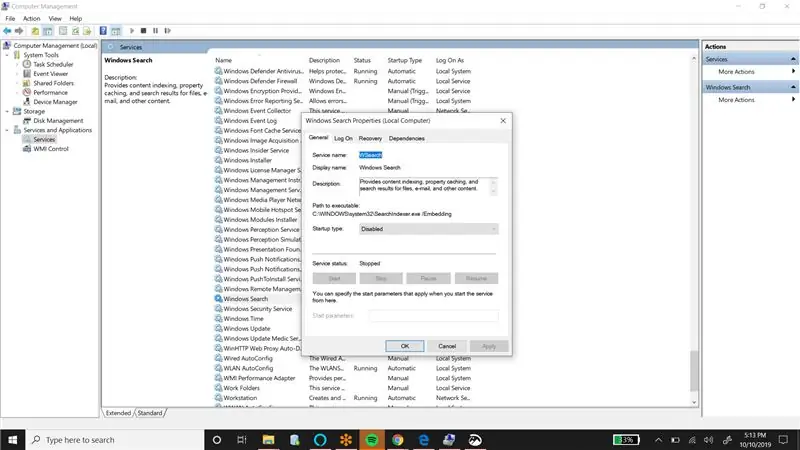
Task: Click the Restart Service toolbar icon
Action: pyautogui.click(x=168, y=31)
